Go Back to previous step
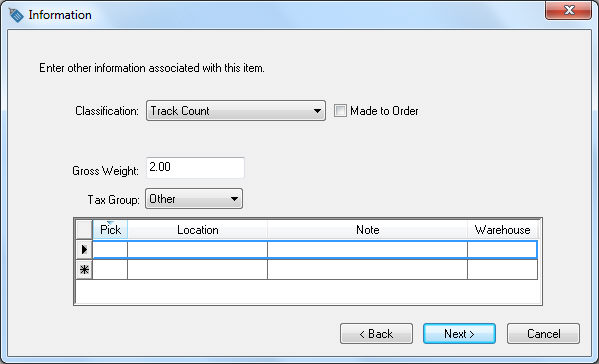This screenshot has width=599, height=364. 376,334
